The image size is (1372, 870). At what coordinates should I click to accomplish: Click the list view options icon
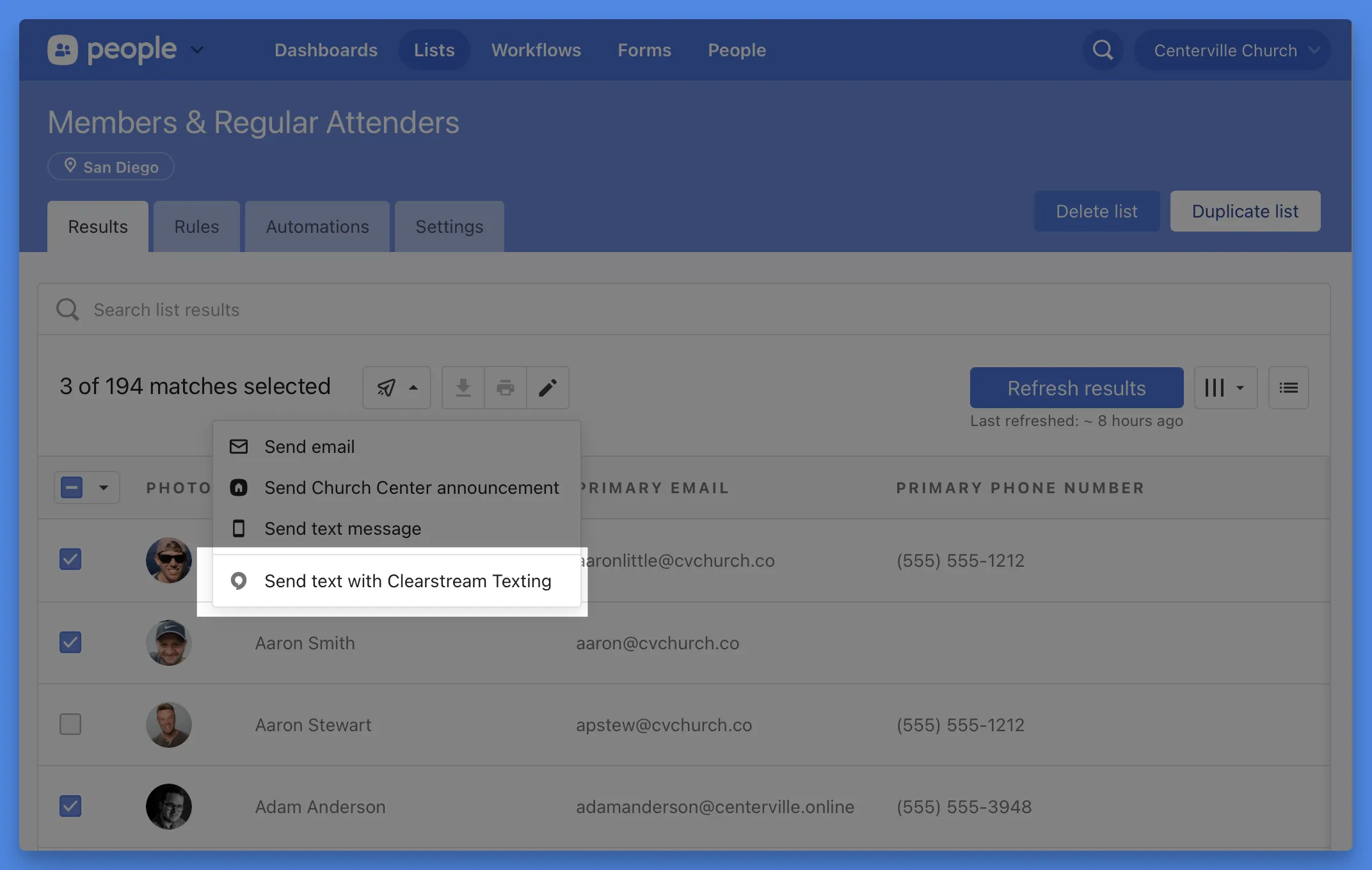point(1288,388)
